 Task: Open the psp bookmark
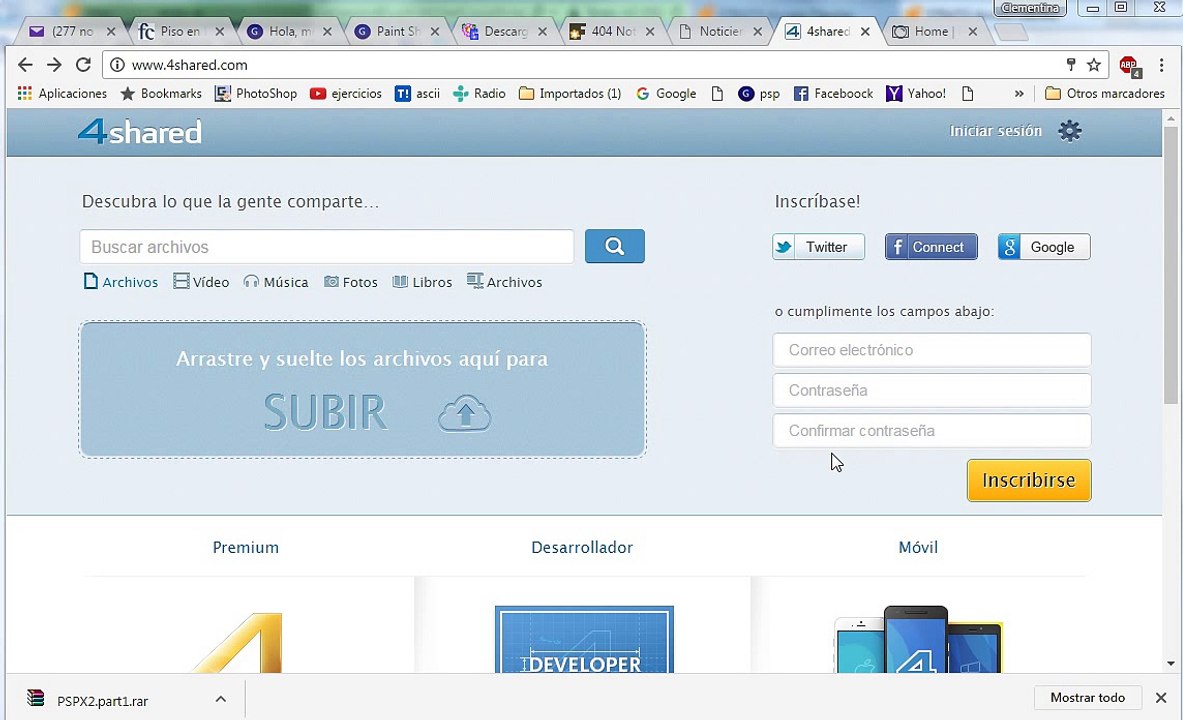click(759, 94)
